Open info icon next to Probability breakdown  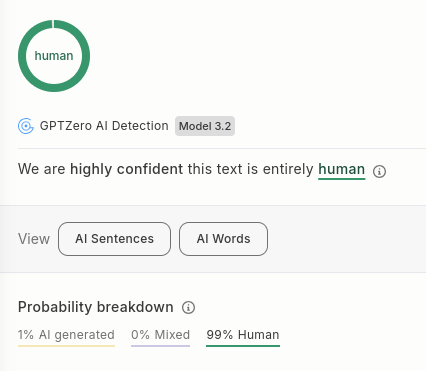[188, 307]
